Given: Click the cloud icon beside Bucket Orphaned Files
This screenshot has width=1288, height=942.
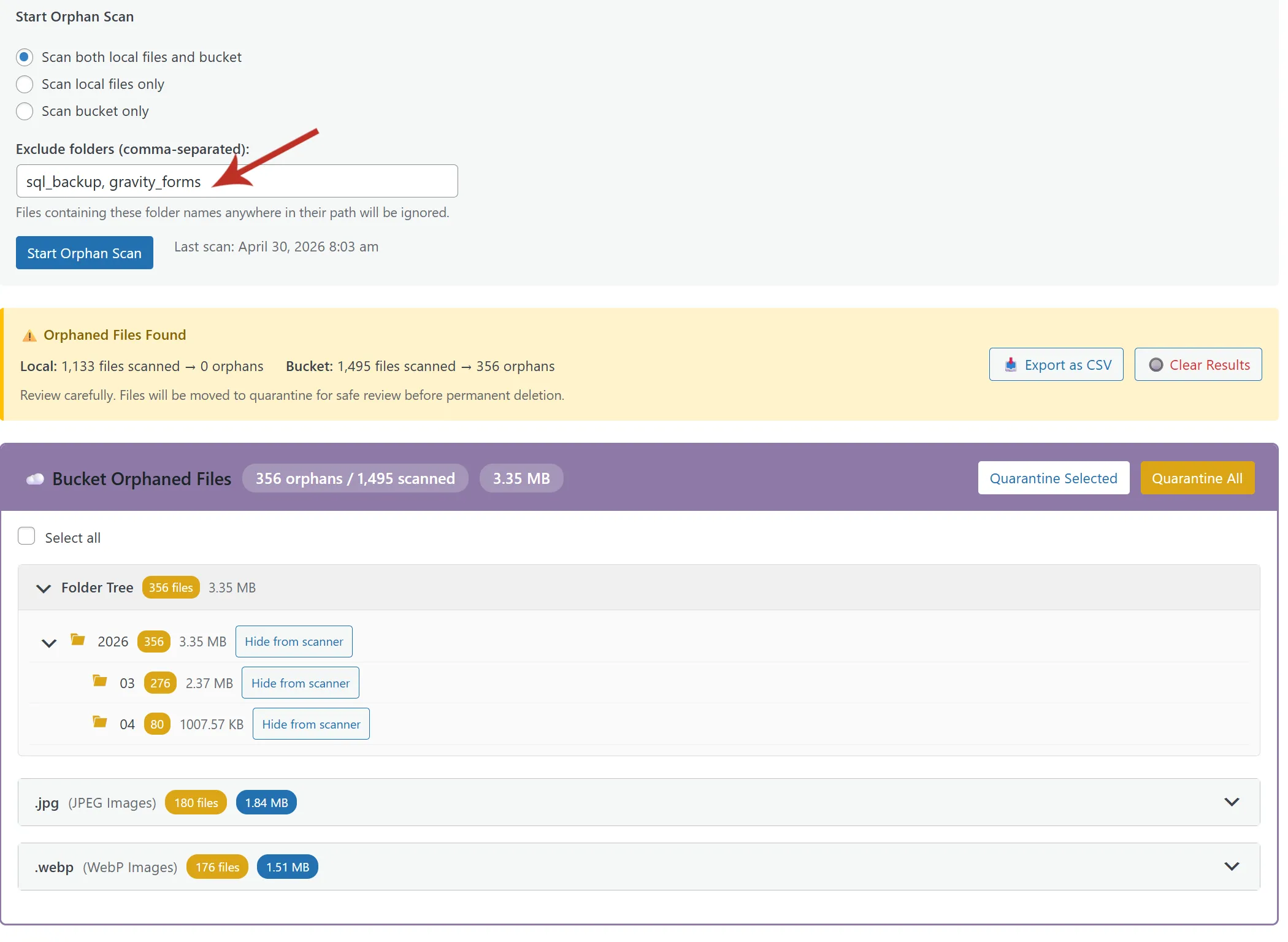Looking at the screenshot, I should 35,479.
